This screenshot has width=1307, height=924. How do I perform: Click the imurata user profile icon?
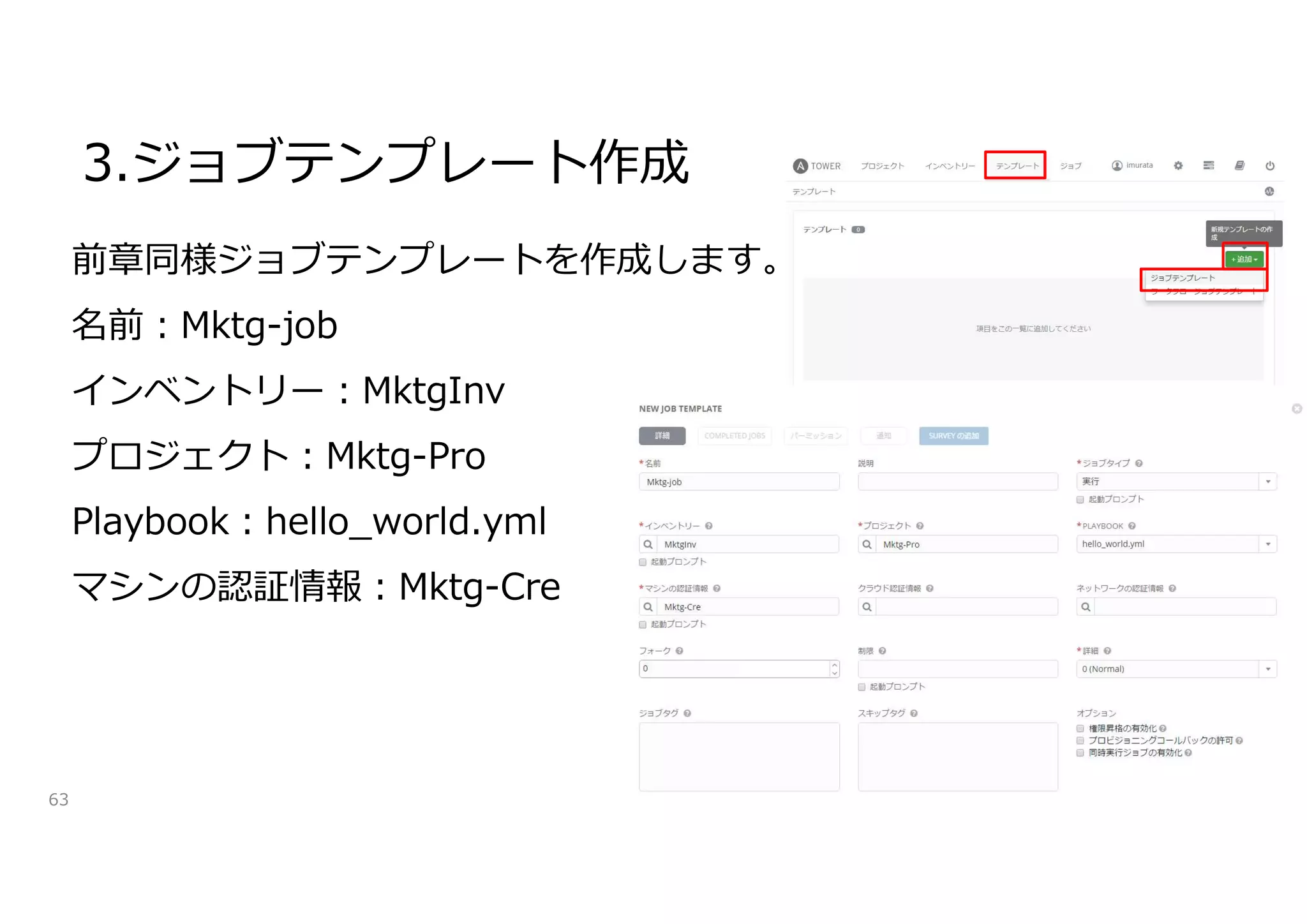point(1117,165)
